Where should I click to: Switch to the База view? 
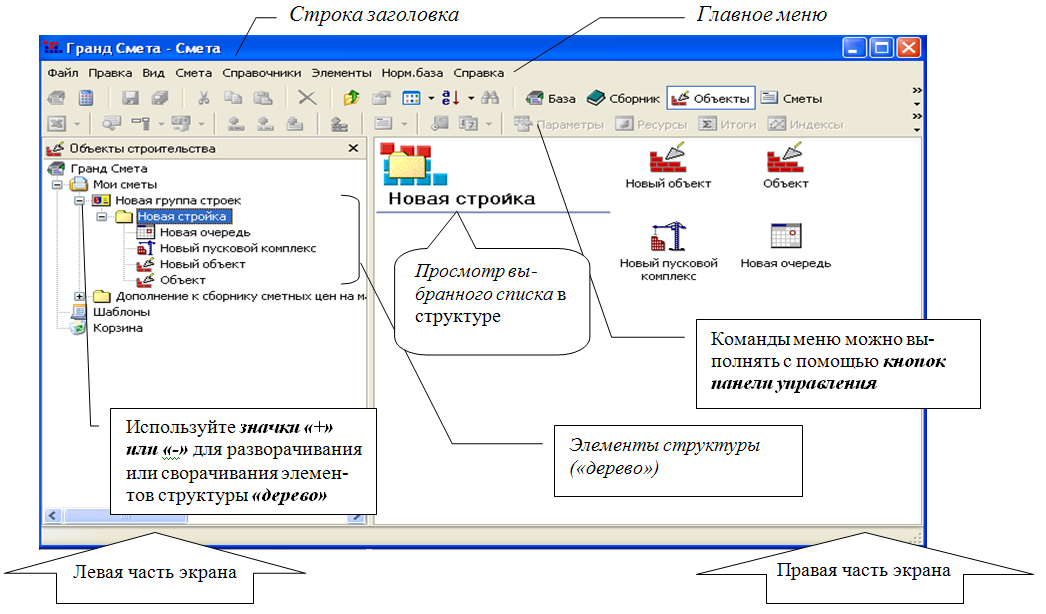click(550, 99)
